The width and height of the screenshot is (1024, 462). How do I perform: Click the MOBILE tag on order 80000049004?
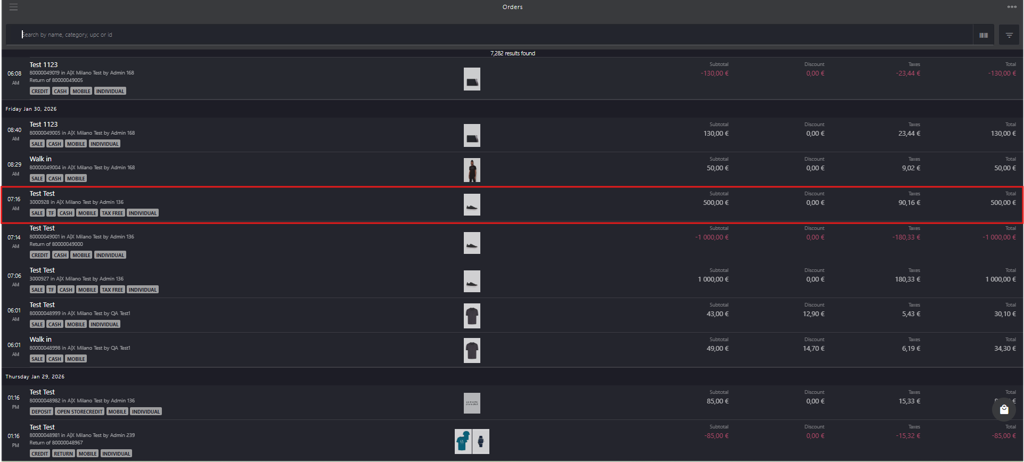[76, 178]
